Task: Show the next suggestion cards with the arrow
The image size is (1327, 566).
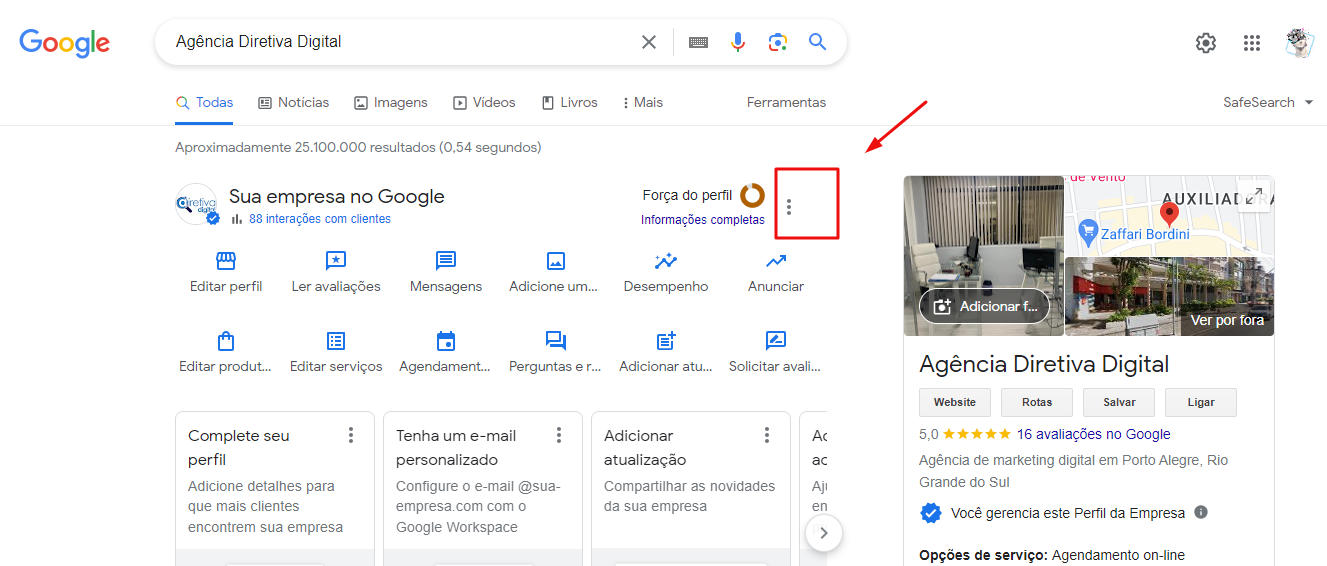Action: (x=824, y=533)
